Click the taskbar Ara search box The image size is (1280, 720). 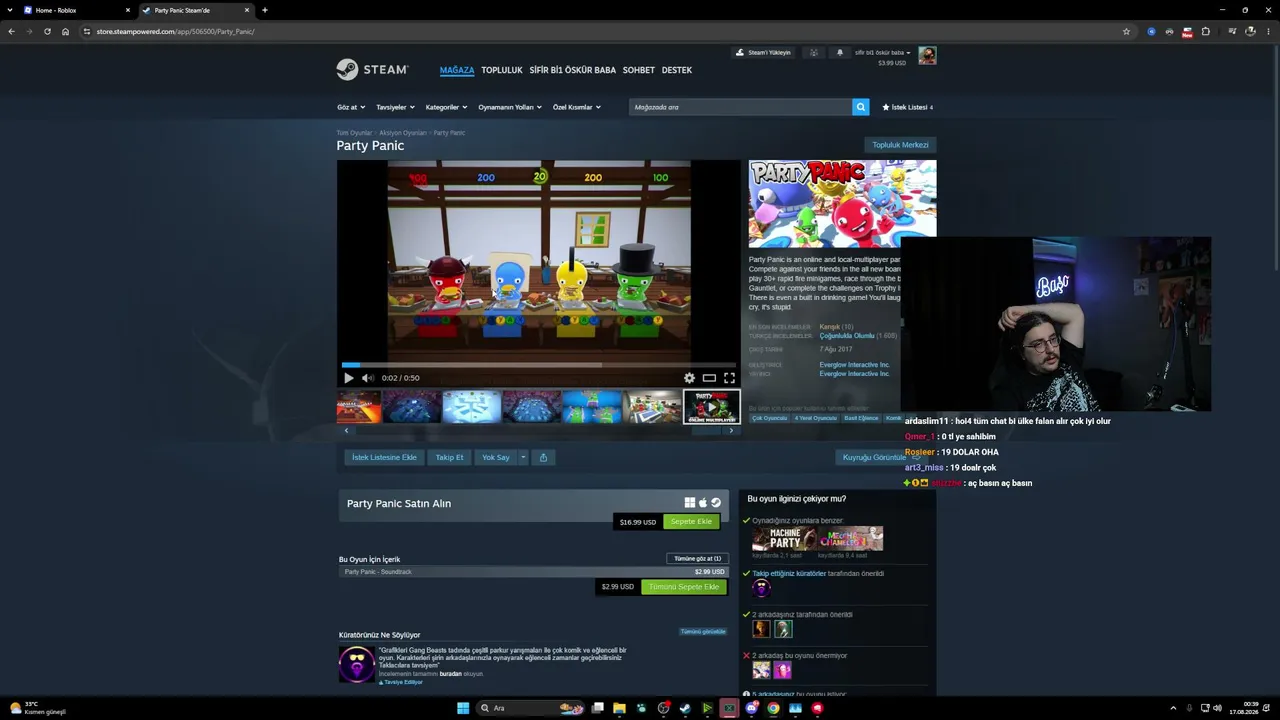(531, 708)
